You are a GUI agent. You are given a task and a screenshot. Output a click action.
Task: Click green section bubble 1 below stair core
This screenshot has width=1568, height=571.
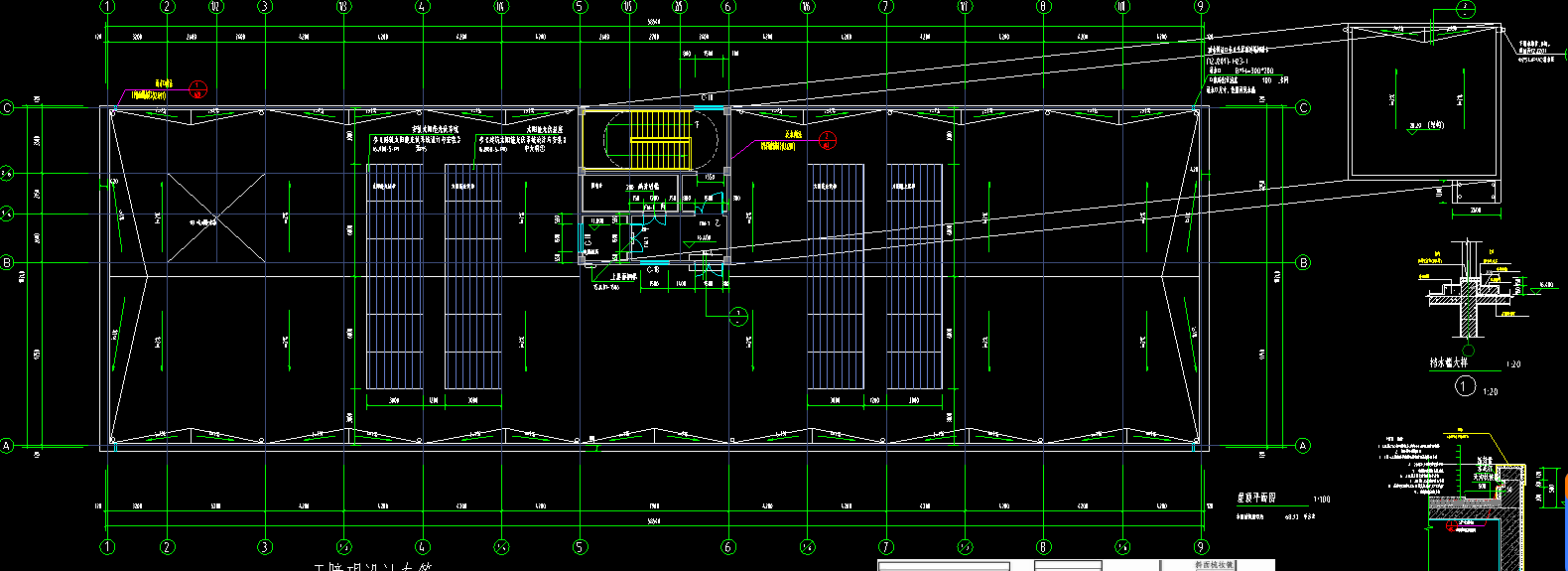click(738, 317)
